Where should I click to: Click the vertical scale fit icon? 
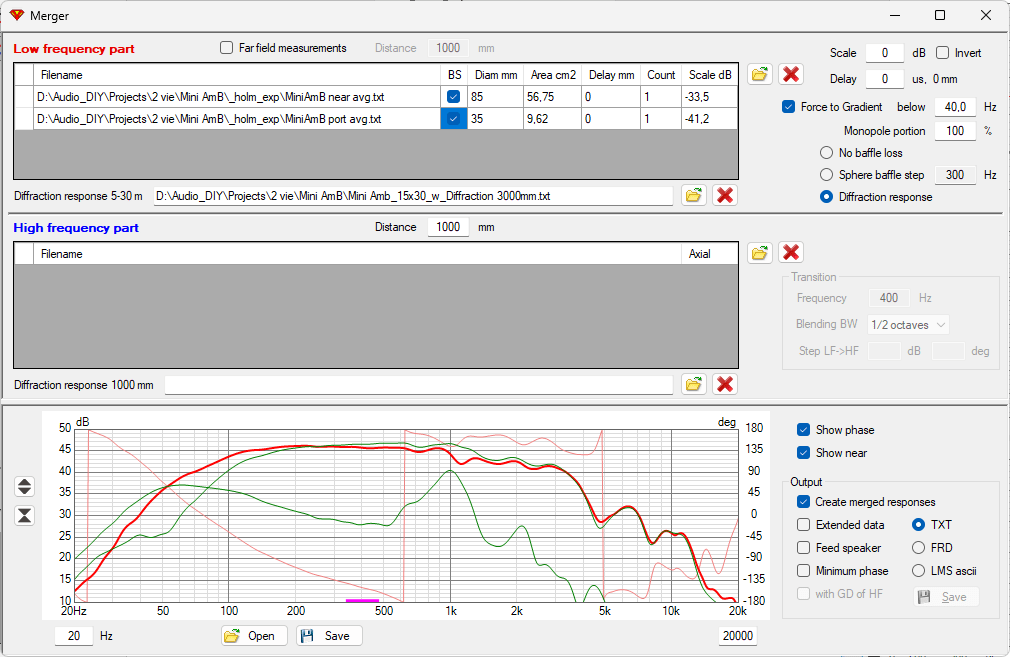24,515
